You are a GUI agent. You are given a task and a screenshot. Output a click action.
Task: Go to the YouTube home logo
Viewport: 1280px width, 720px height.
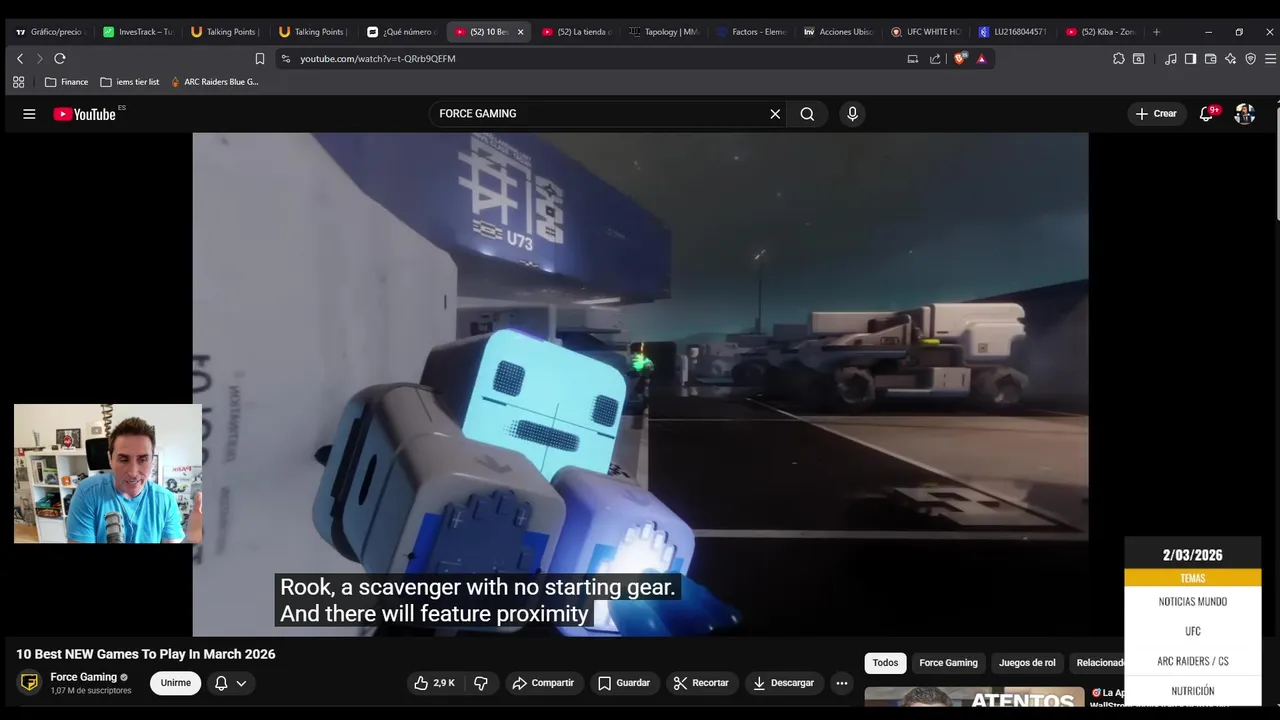(x=85, y=114)
